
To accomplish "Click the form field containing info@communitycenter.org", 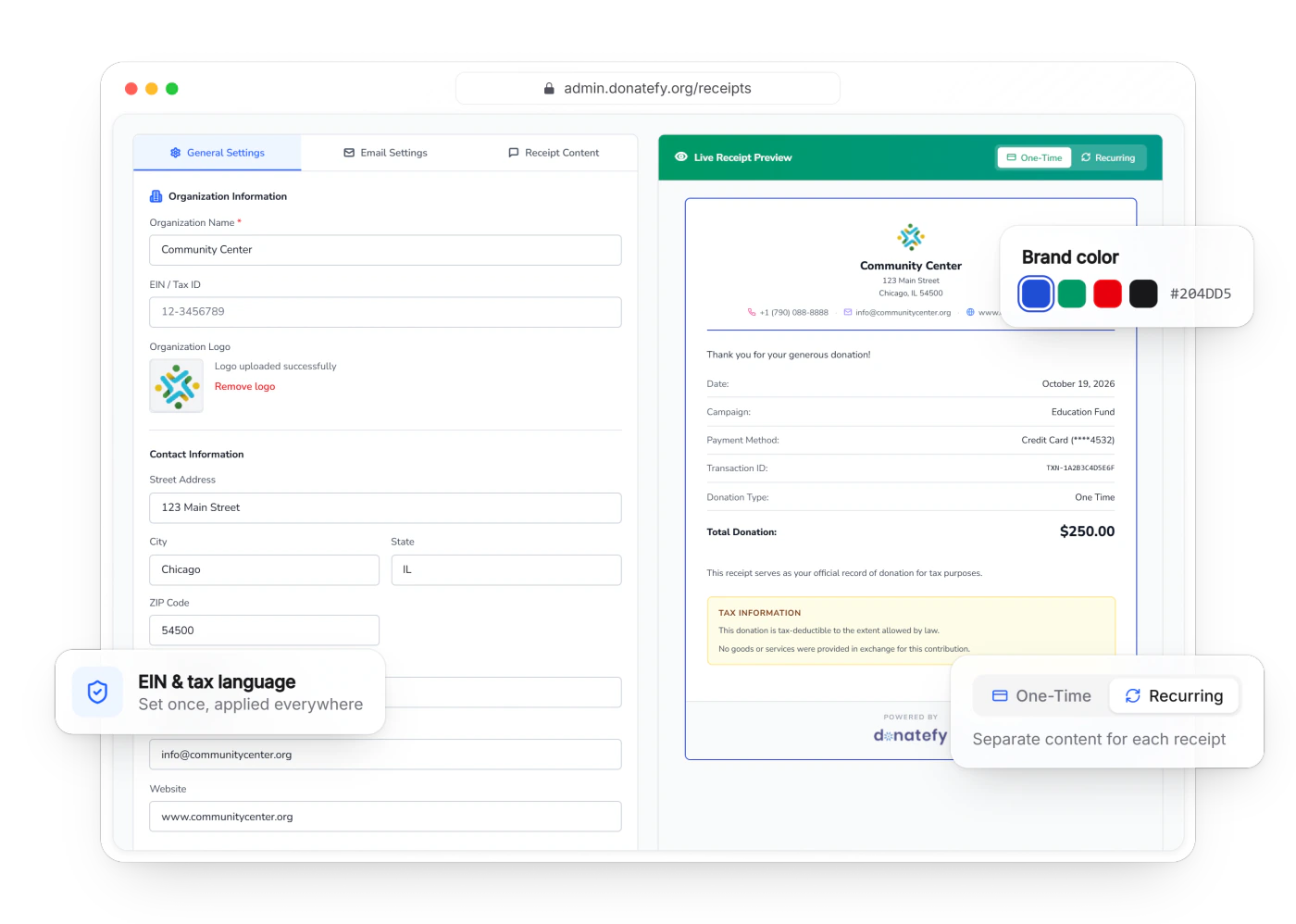I will (x=385, y=755).
